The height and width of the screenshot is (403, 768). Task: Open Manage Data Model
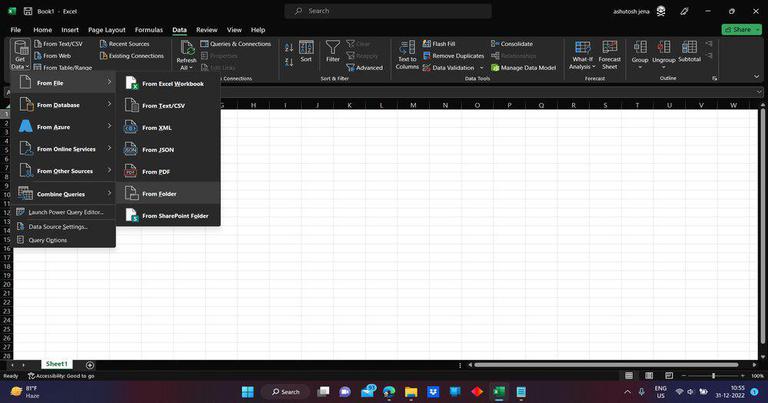click(x=524, y=68)
